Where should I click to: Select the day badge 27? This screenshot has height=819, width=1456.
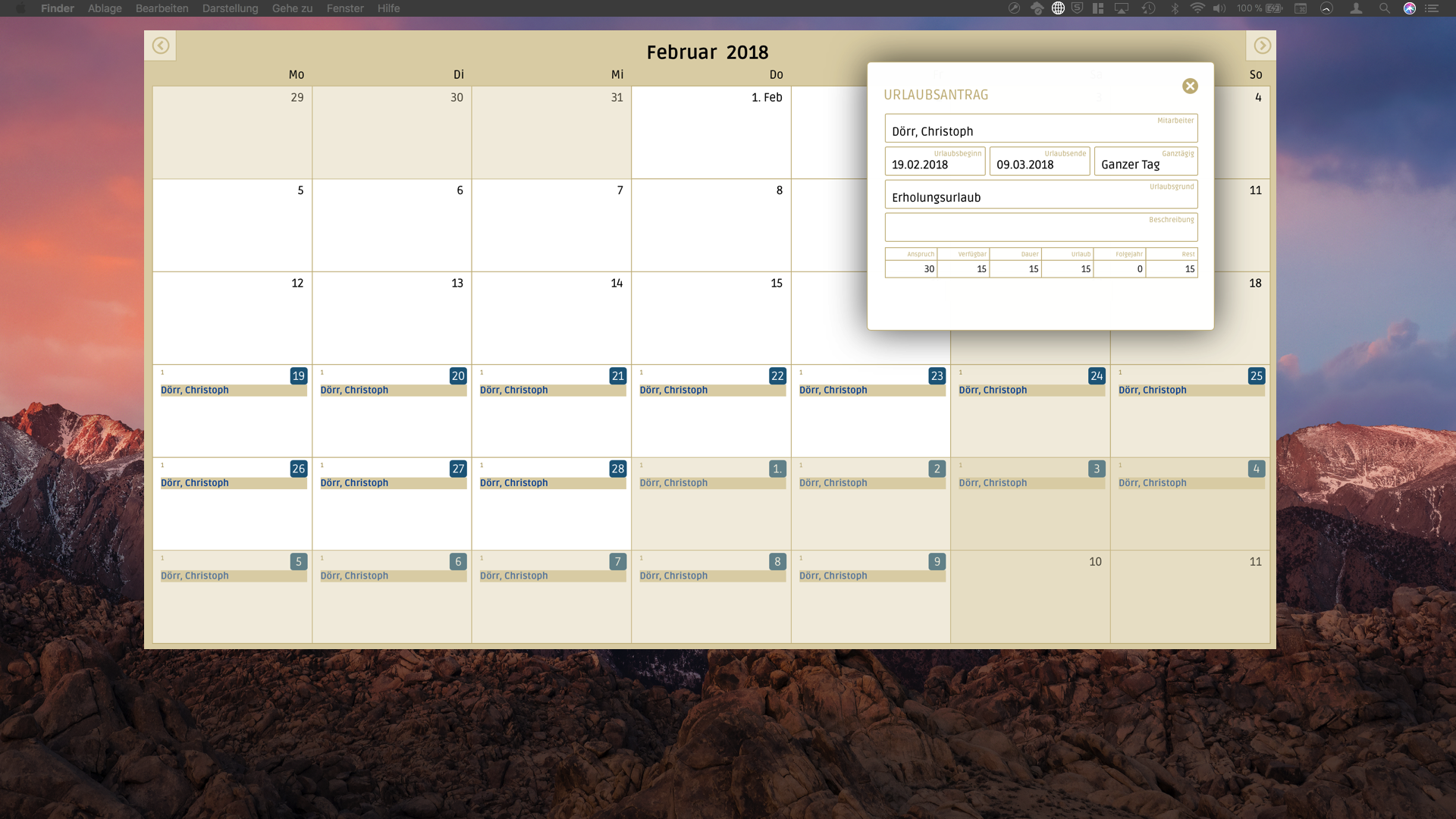(x=458, y=469)
